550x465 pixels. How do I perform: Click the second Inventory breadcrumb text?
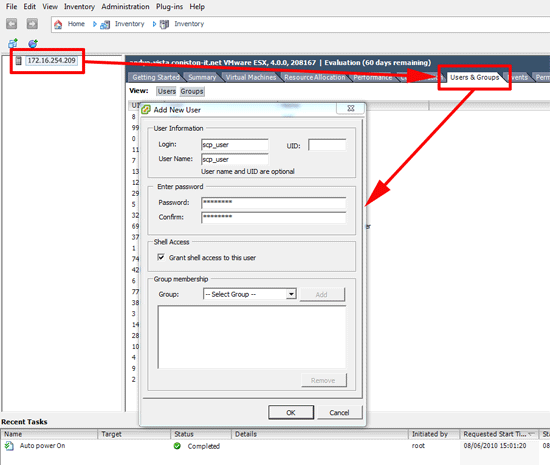[x=189, y=24]
